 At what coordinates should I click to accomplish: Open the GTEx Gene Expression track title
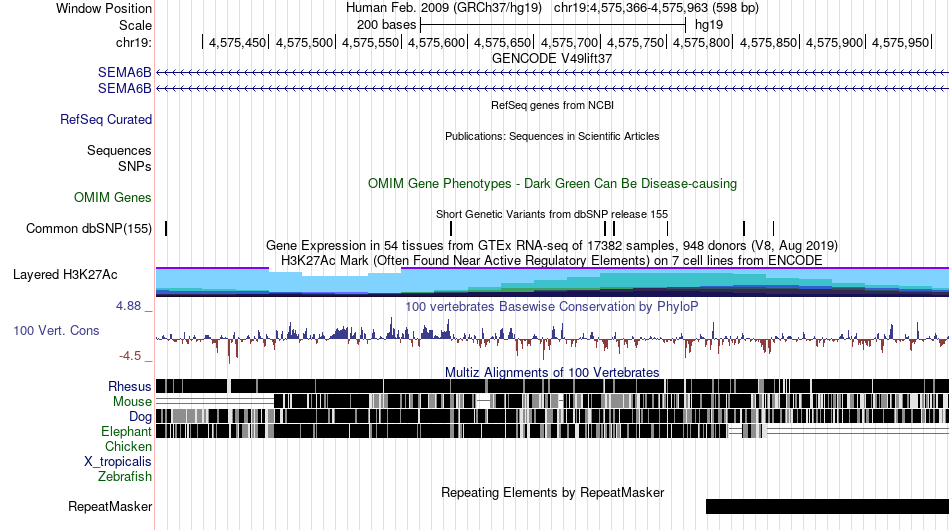point(552,245)
